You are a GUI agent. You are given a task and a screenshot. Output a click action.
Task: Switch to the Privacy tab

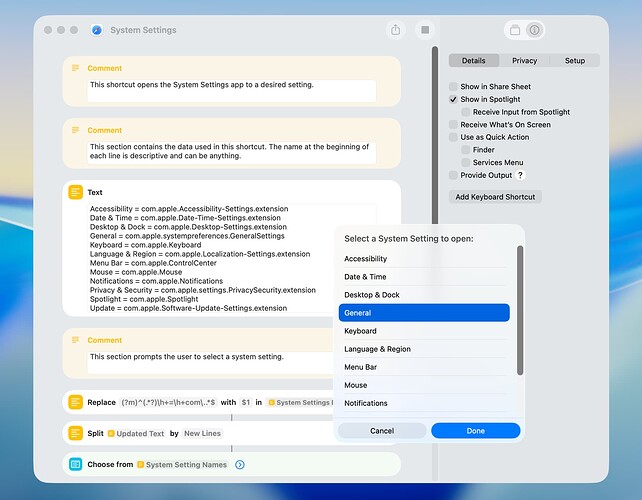tap(524, 61)
